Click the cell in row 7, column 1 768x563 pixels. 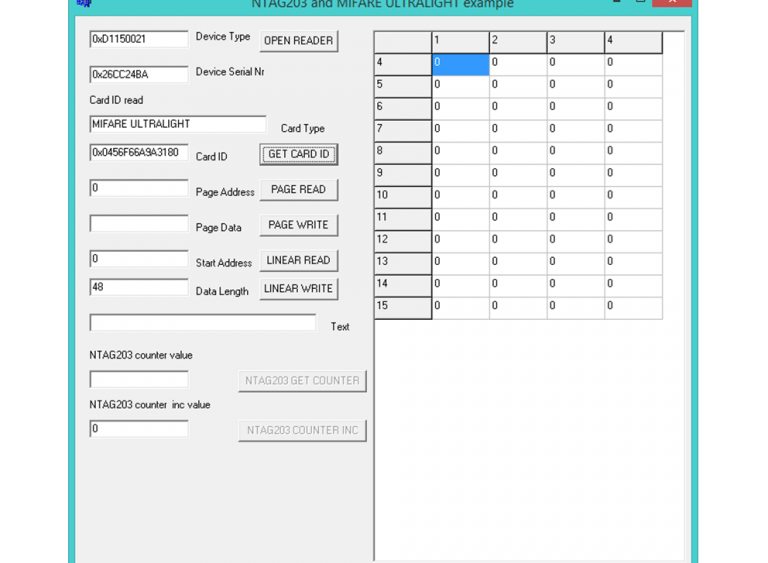pos(460,131)
